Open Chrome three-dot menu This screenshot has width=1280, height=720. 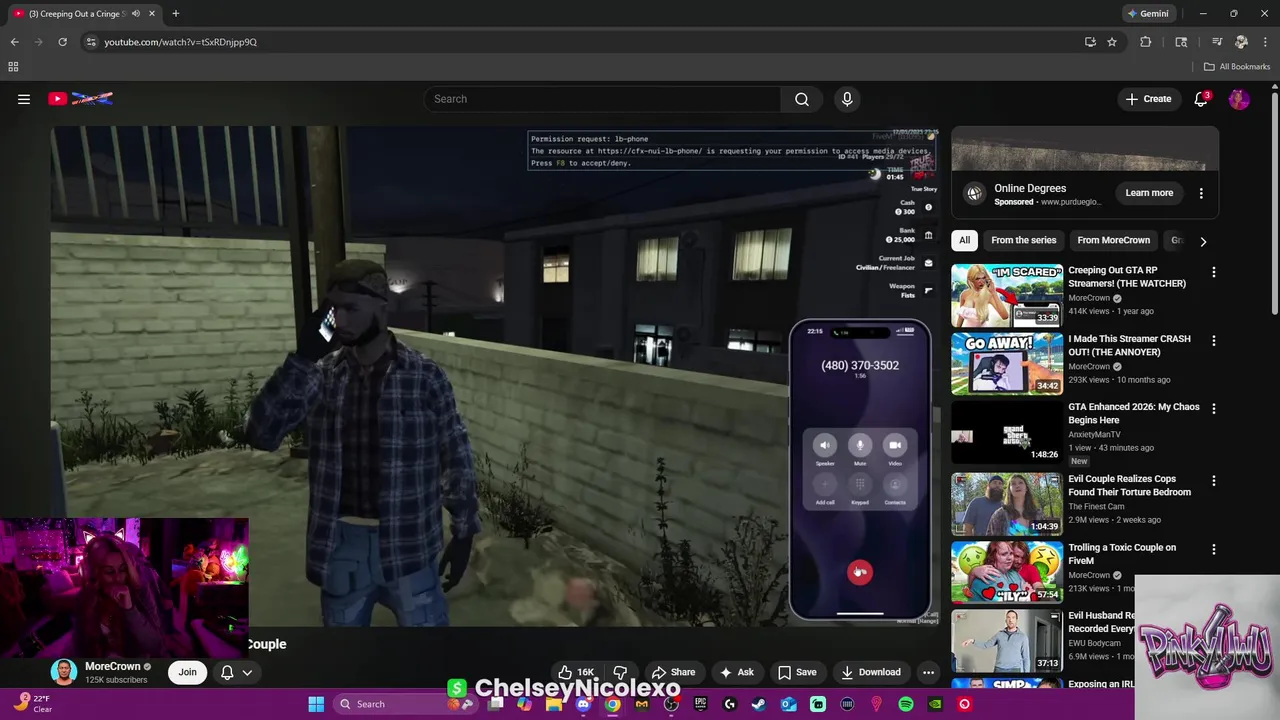click(x=1265, y=42)
